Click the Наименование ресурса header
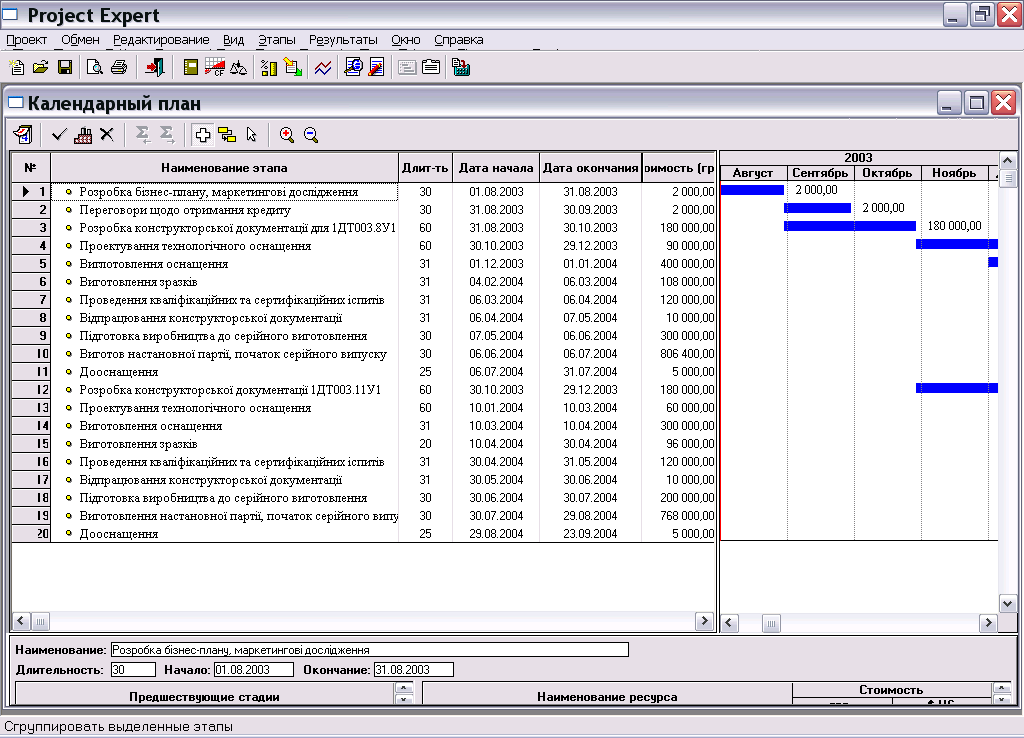Screen dimensions: 1024x738 (607, 697)
